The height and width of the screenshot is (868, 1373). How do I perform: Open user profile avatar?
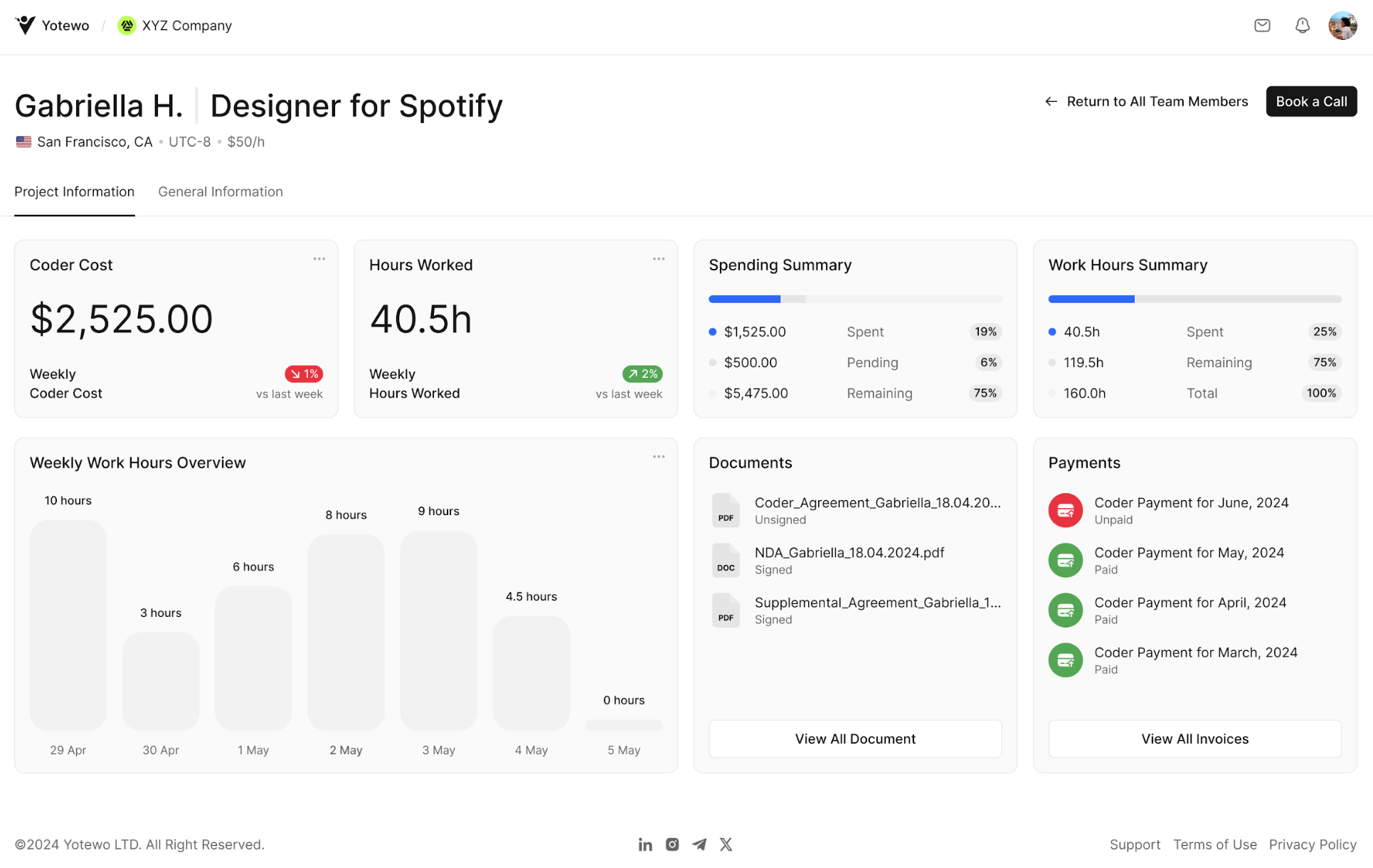tap(1342, 26)
